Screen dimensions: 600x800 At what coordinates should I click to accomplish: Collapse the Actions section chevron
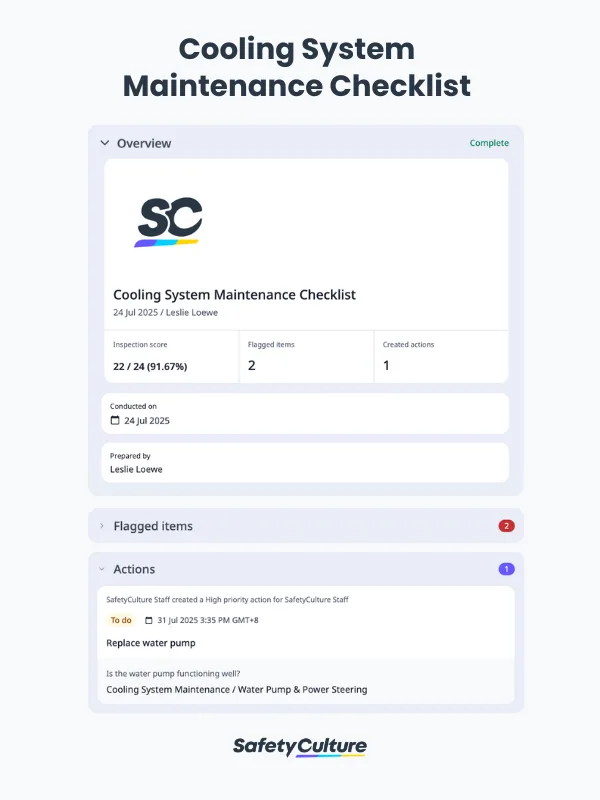pos(102,569)
